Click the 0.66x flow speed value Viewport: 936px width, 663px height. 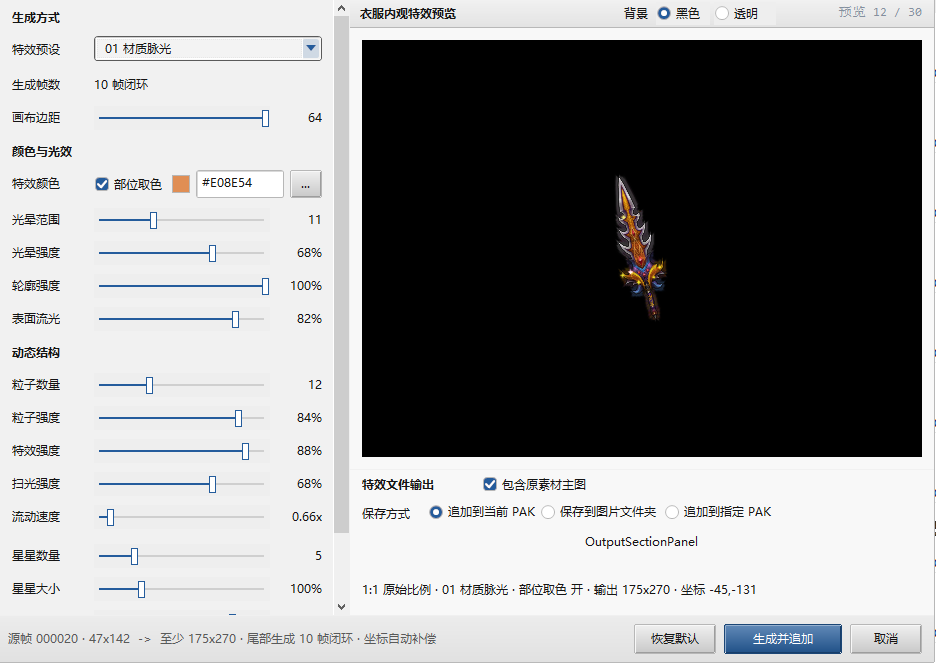coord(307,517)
